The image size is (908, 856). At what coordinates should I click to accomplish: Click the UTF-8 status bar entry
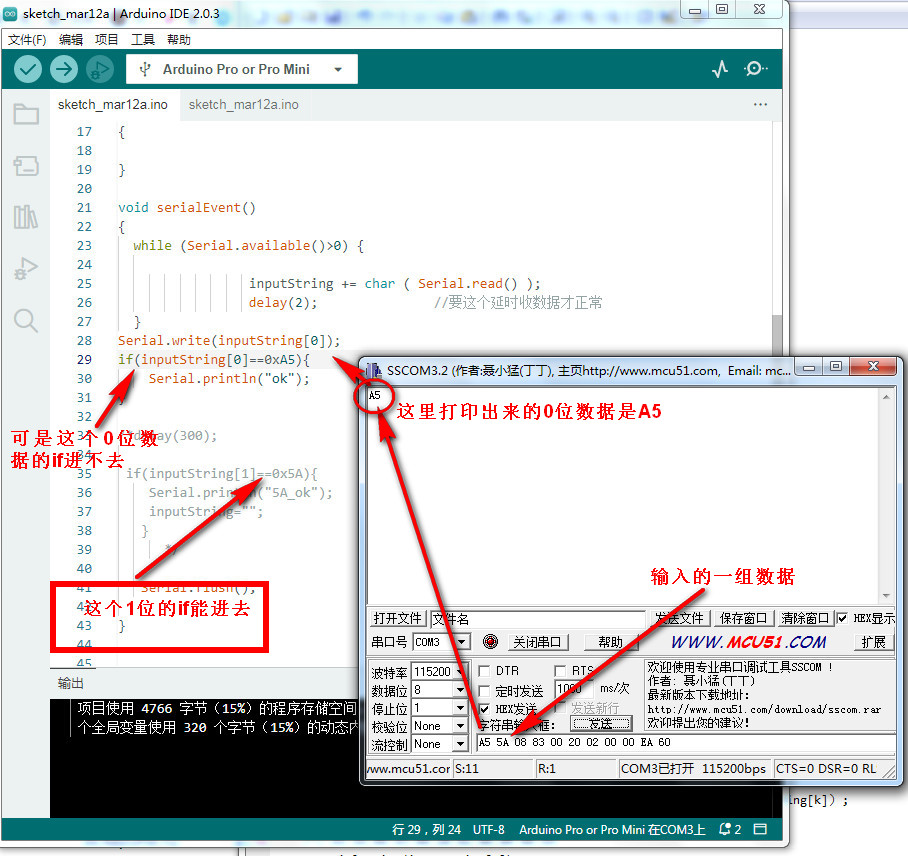click(x=488, y=829)
